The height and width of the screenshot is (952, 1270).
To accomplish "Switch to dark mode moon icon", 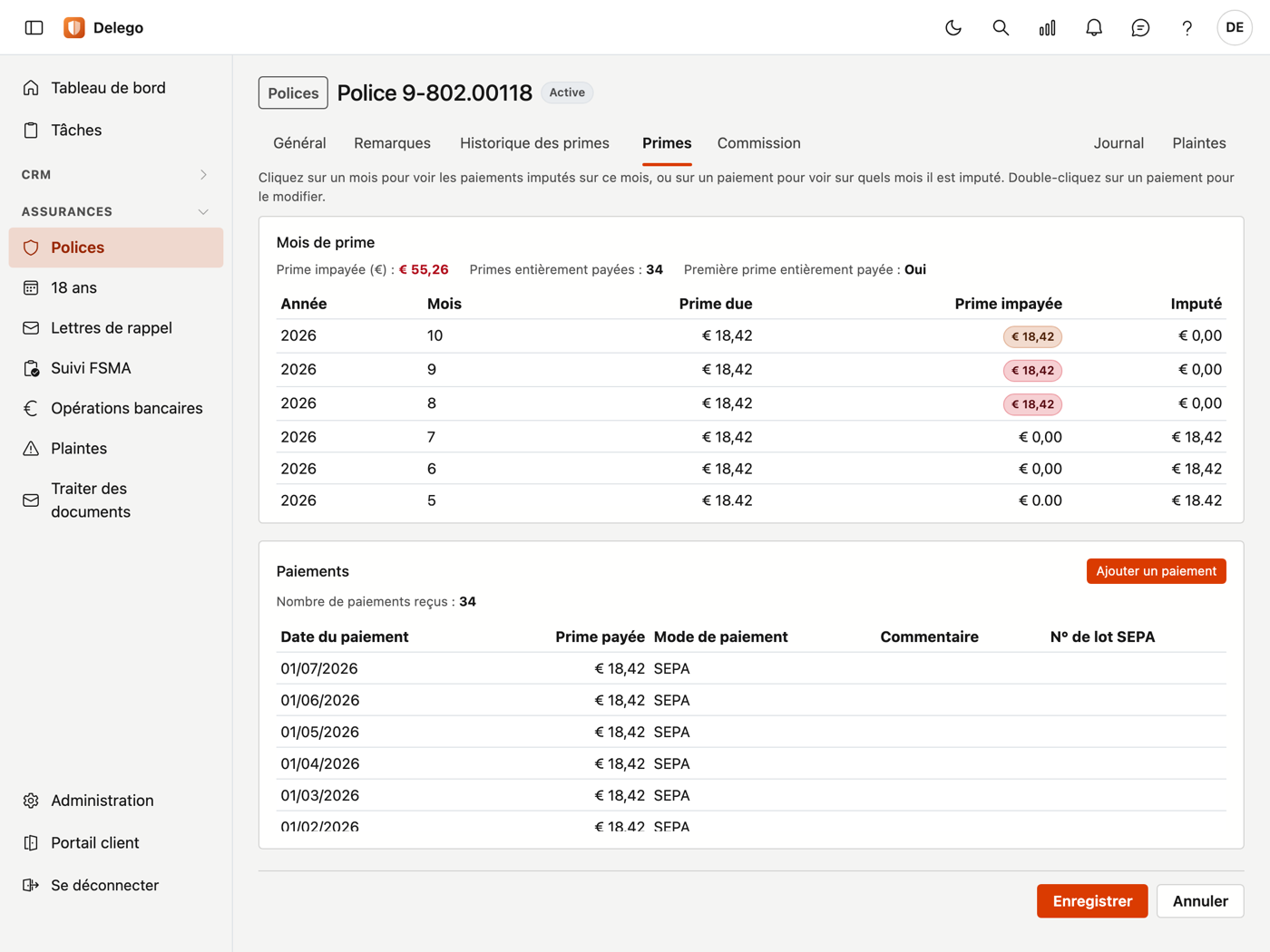I will (x=953, y=28).
